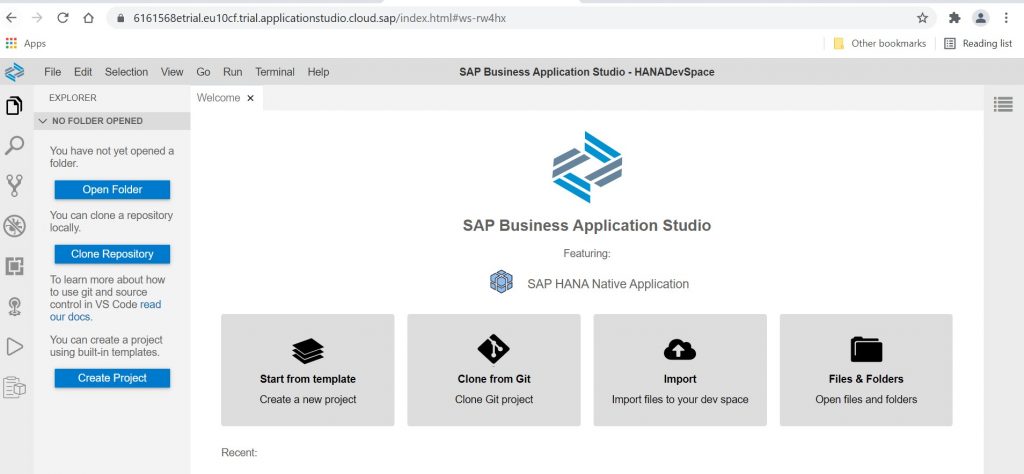Open Run Configurations play icon
This screenshot has width=1024, height=474.
tap(14, 346)
